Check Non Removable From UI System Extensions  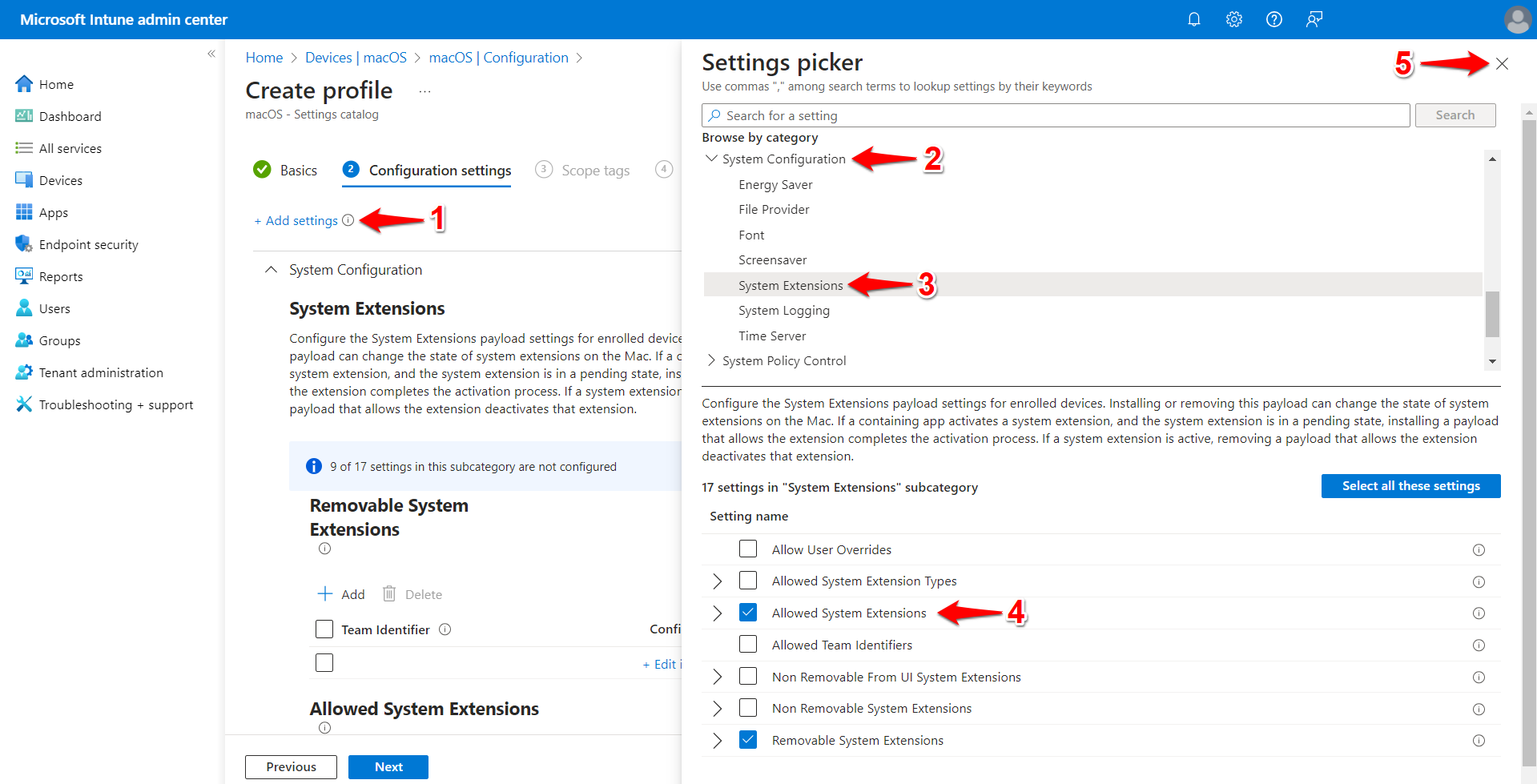748,677
